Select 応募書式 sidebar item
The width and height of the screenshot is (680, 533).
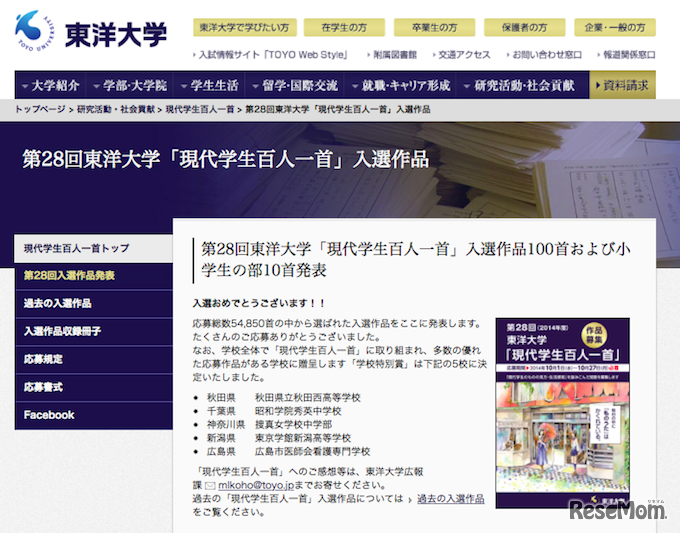click(x=94, y=387)
